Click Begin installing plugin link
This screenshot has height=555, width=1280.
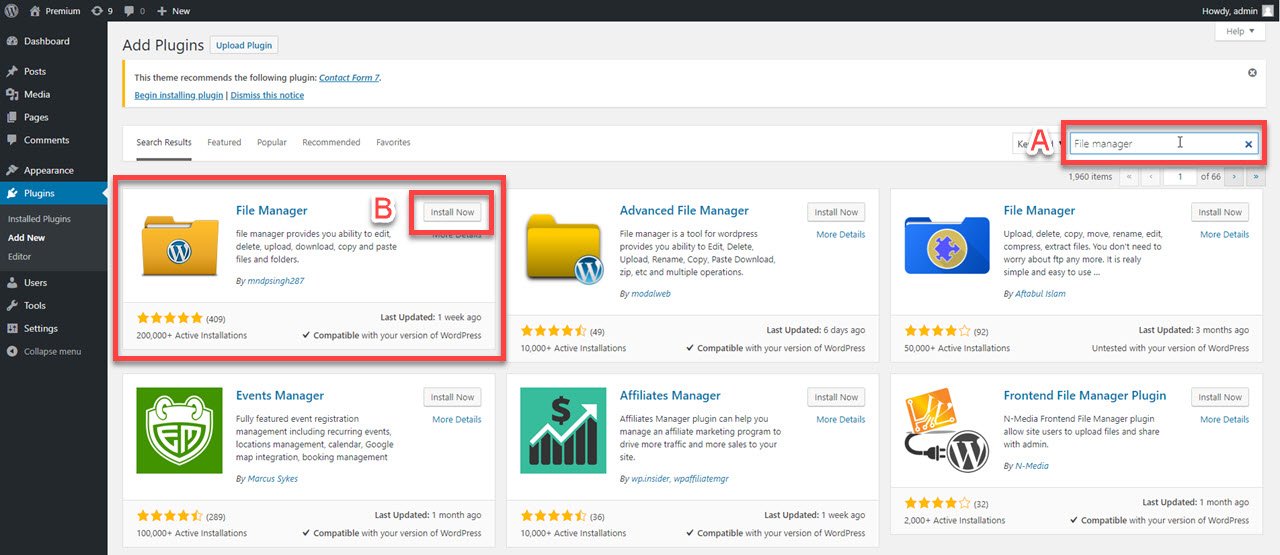(178, 95)
